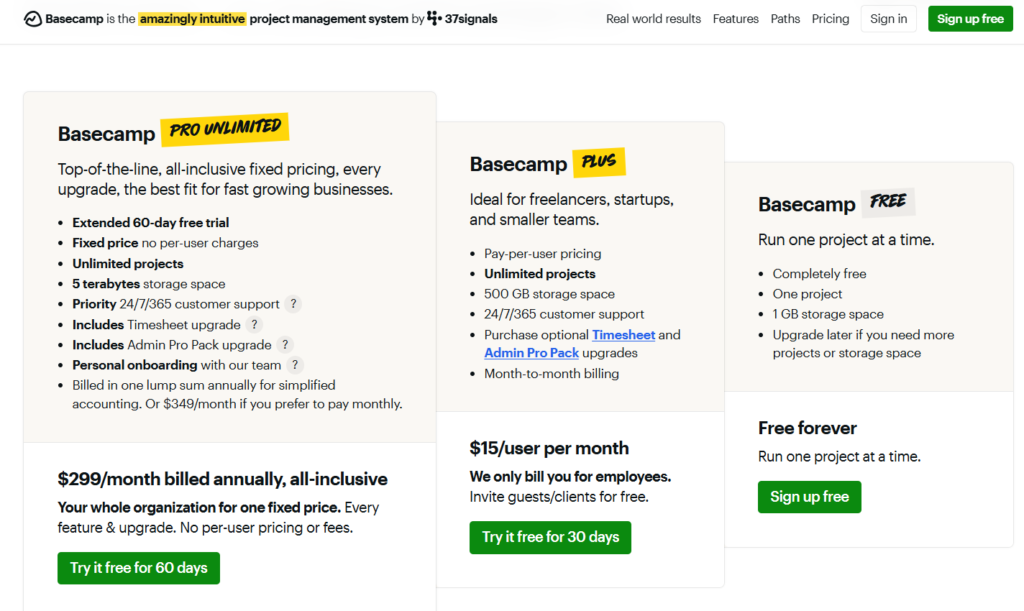Select Pricing in the navigation bar

point(830,18)
